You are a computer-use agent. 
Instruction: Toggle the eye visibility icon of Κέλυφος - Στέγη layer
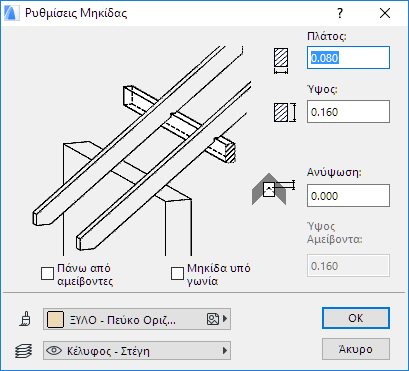(x=54, y=350)
